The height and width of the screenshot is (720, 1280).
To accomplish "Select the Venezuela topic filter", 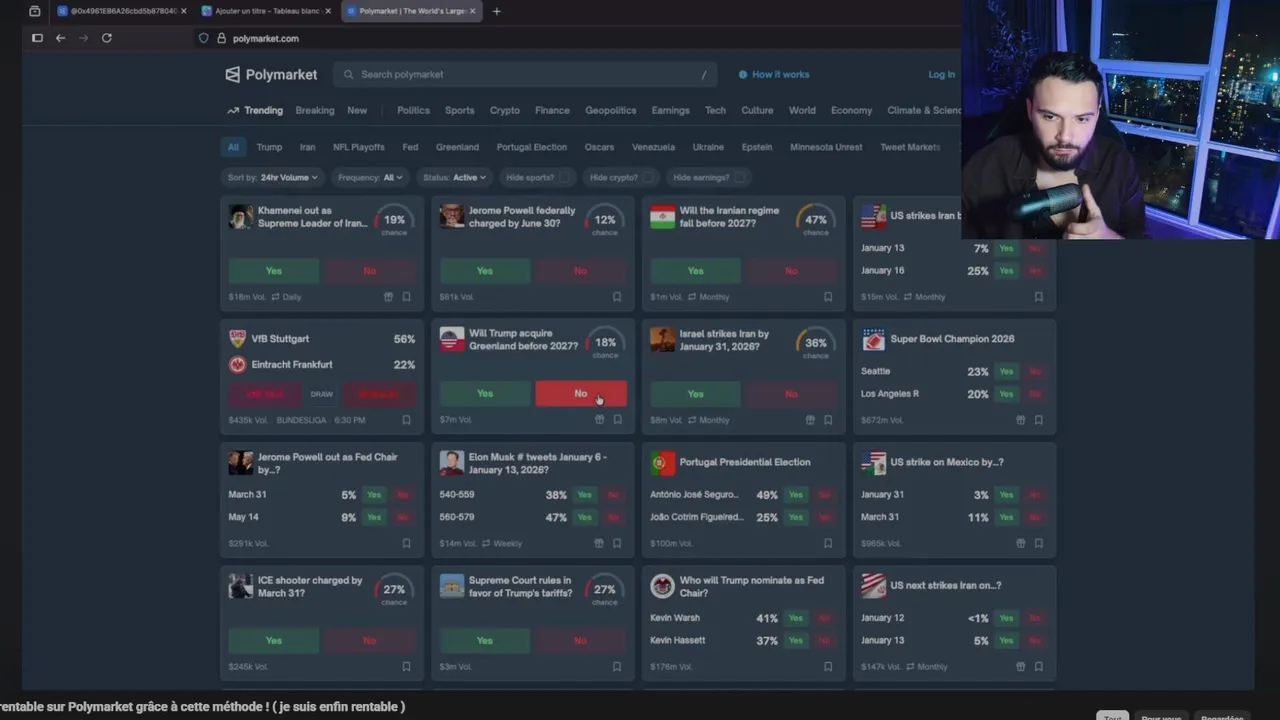I will click(653, 147).
